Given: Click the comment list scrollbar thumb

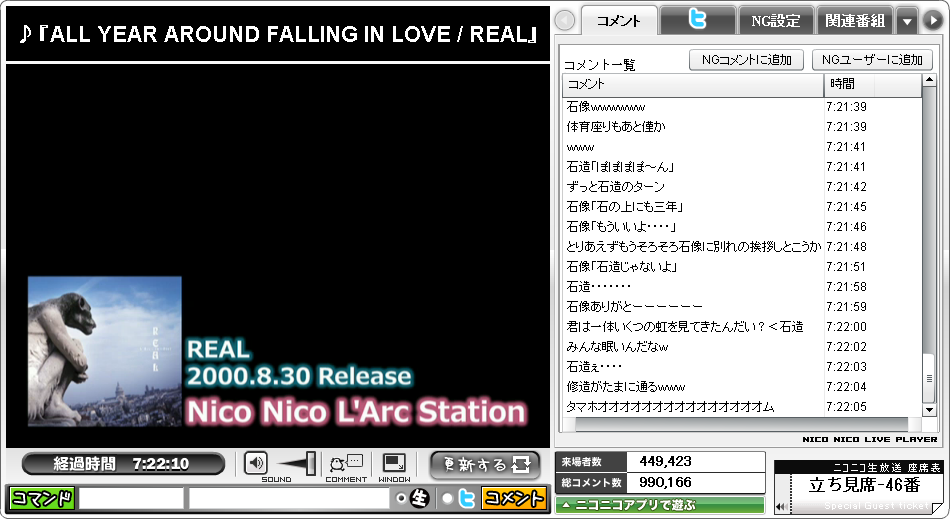Looking at the screenshot, I should (x=929, y=378).
